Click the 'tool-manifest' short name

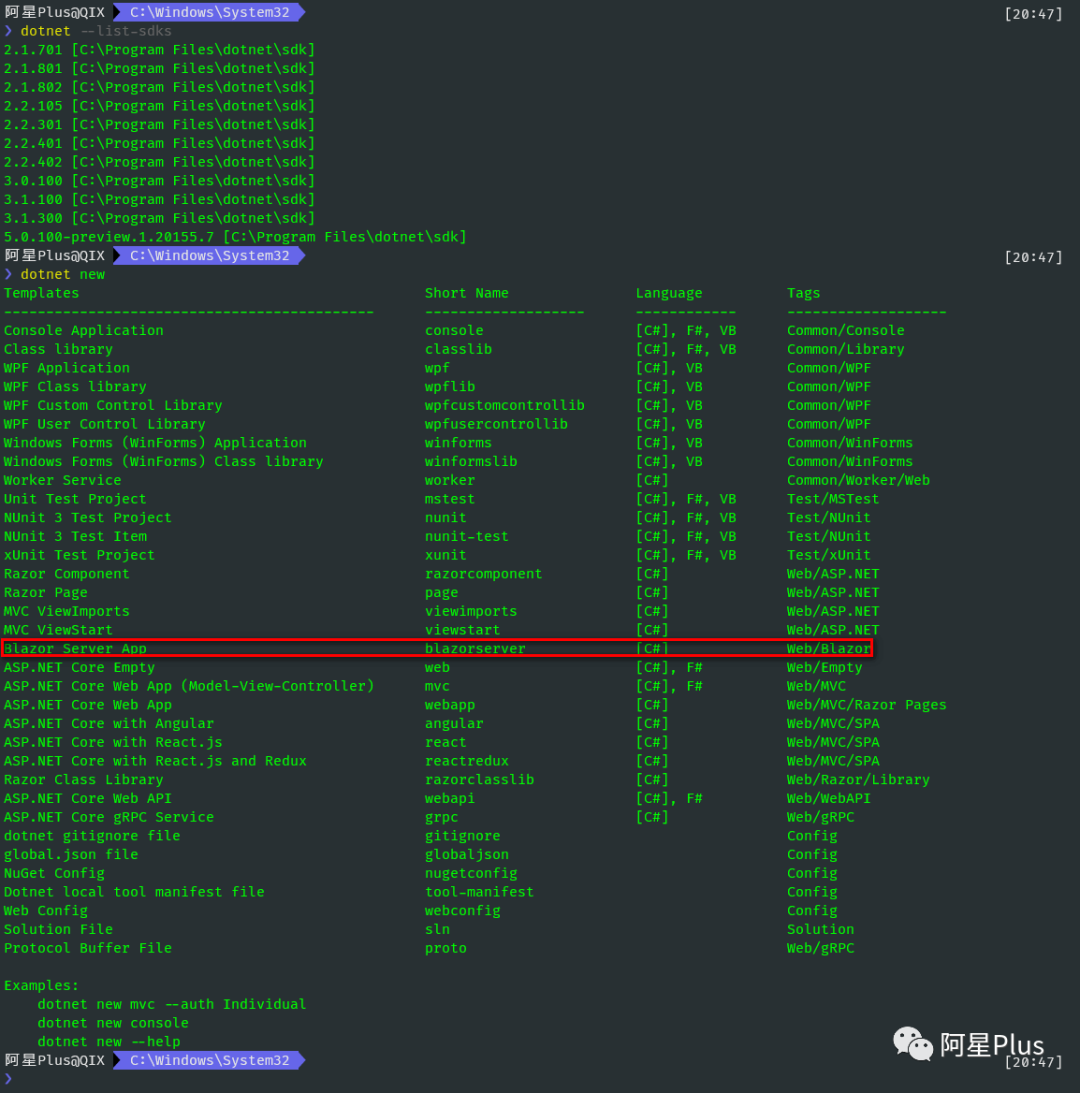coord(479,892)
